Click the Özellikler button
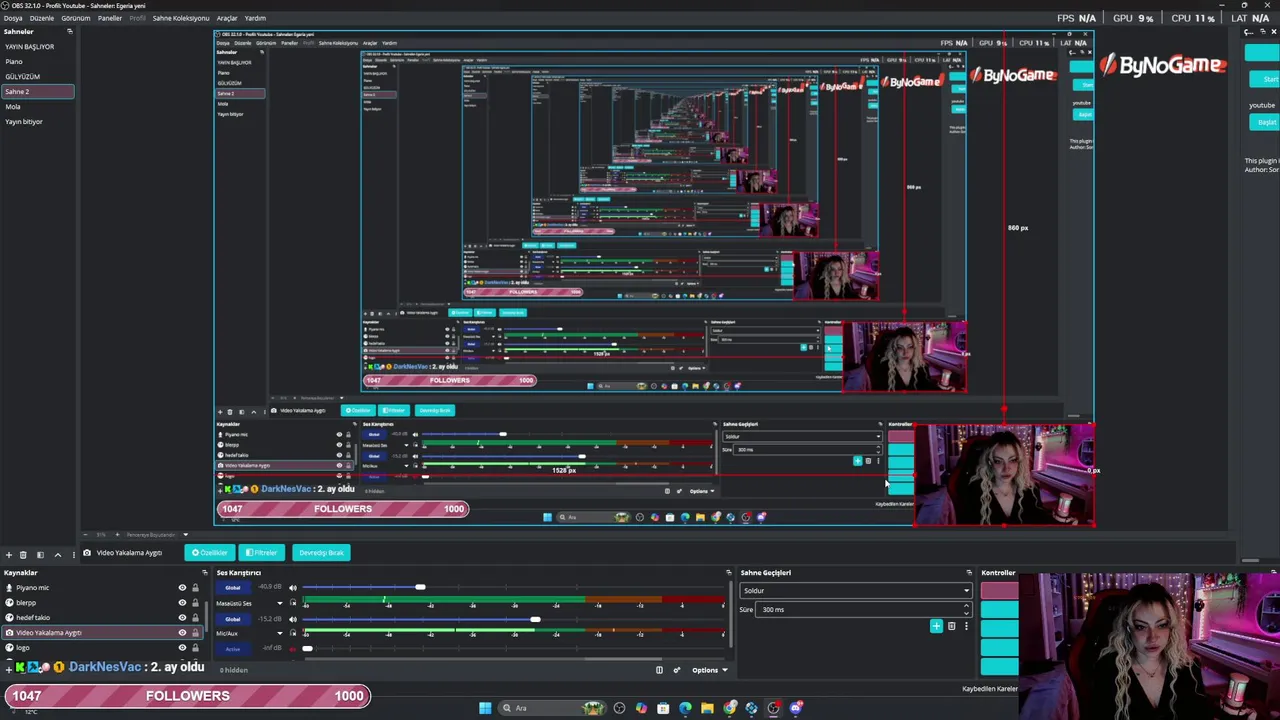The width and height of the screenshot is (1280, 720). (x=210, y=553)
